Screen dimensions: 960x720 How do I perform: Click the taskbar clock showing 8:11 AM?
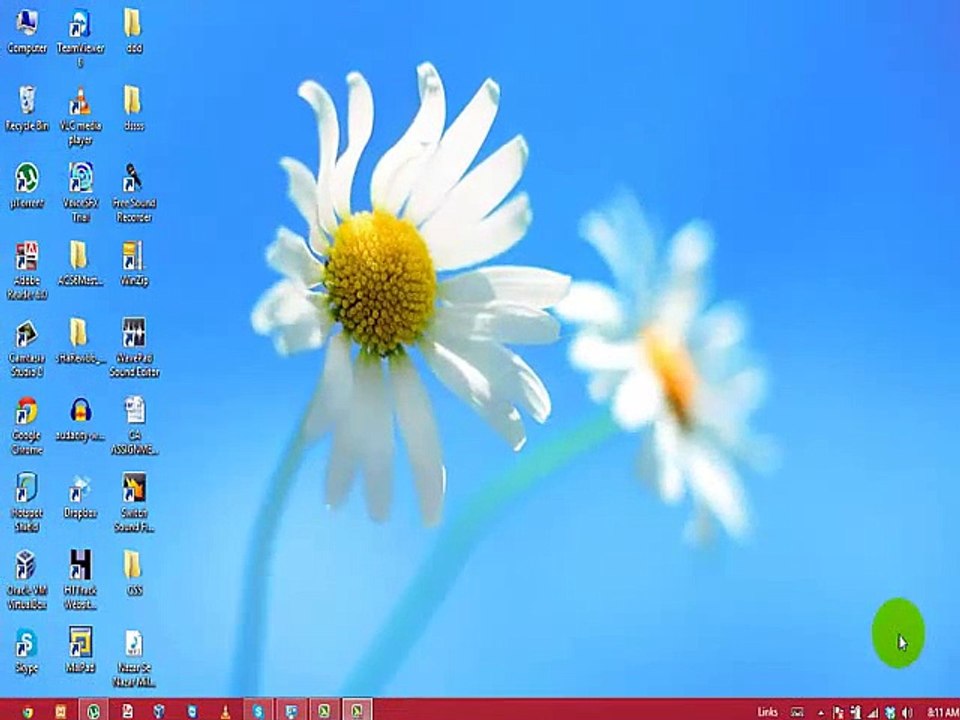point(942,711)
